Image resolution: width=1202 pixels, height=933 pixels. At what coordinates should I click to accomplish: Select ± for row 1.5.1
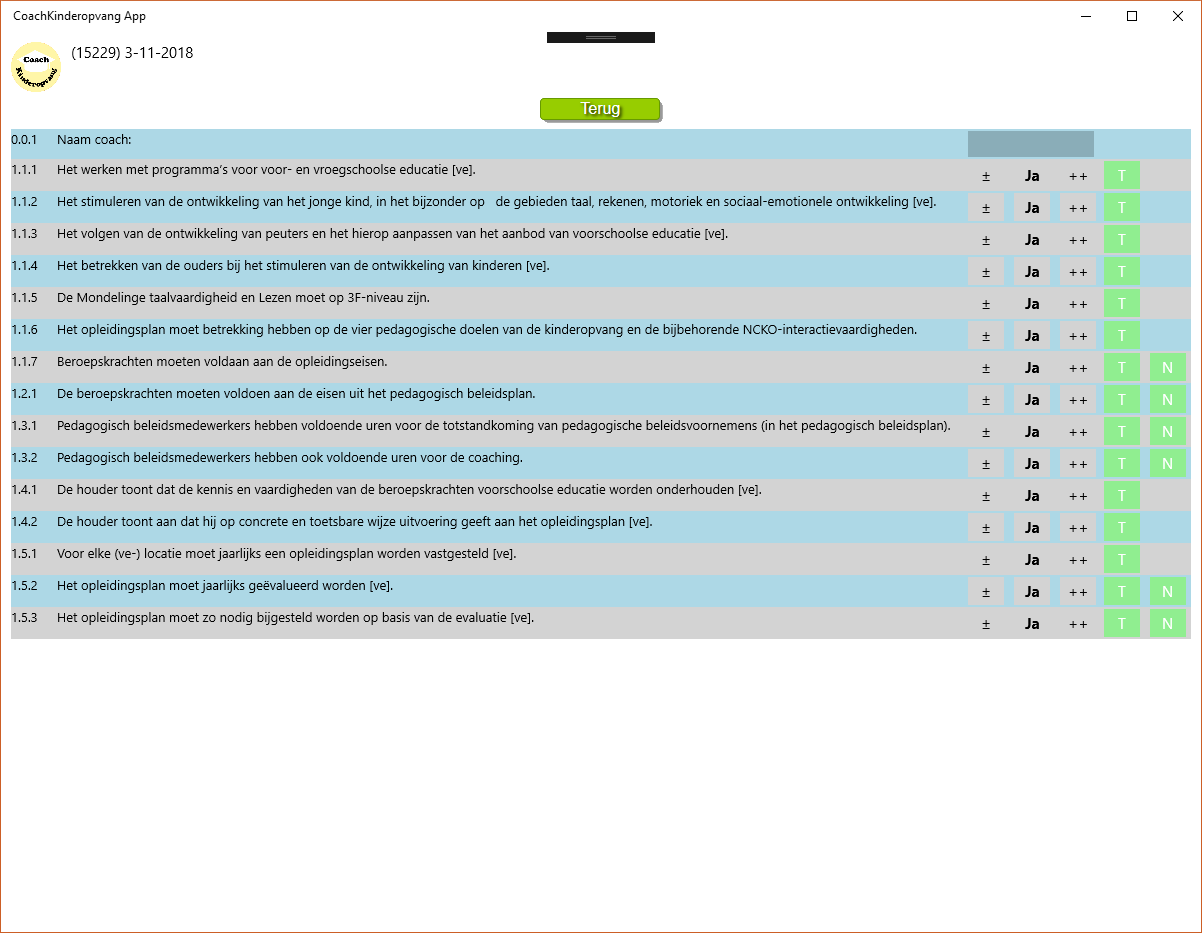986,560
